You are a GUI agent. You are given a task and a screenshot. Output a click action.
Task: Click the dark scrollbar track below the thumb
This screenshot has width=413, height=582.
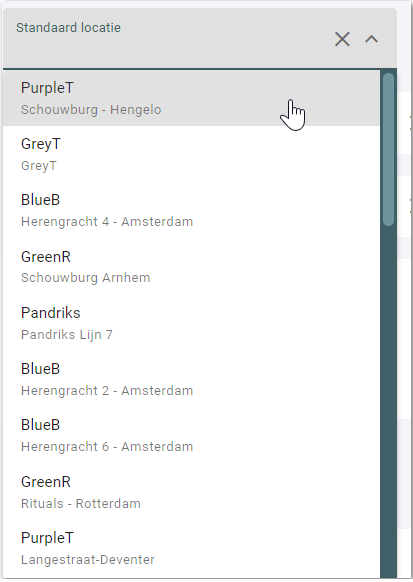(x=388, y=401)
